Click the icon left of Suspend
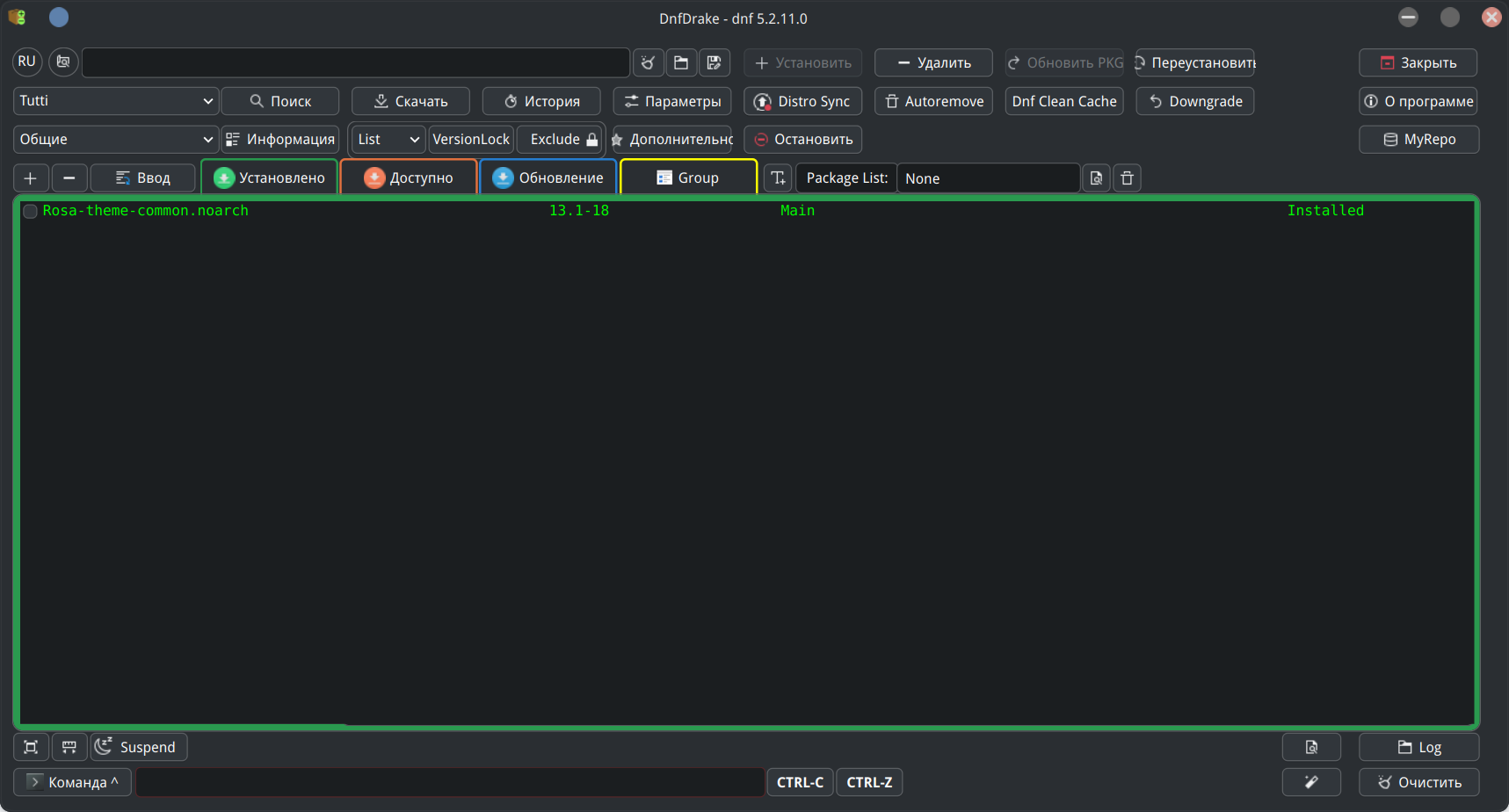 pos(69,747)
